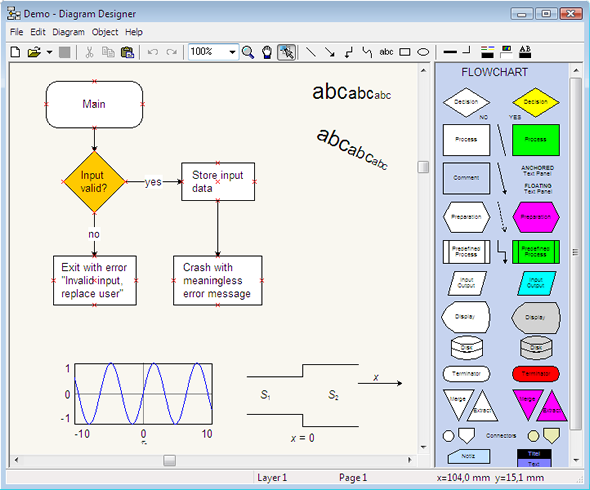
Task: Click the New document icon
Action: point(15,52)
